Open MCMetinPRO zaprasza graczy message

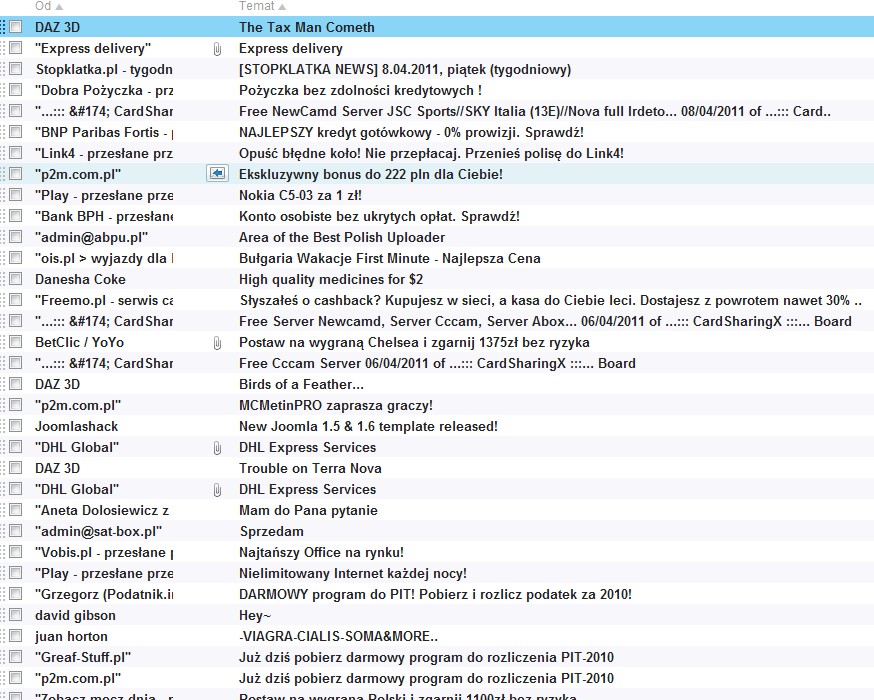336,405
